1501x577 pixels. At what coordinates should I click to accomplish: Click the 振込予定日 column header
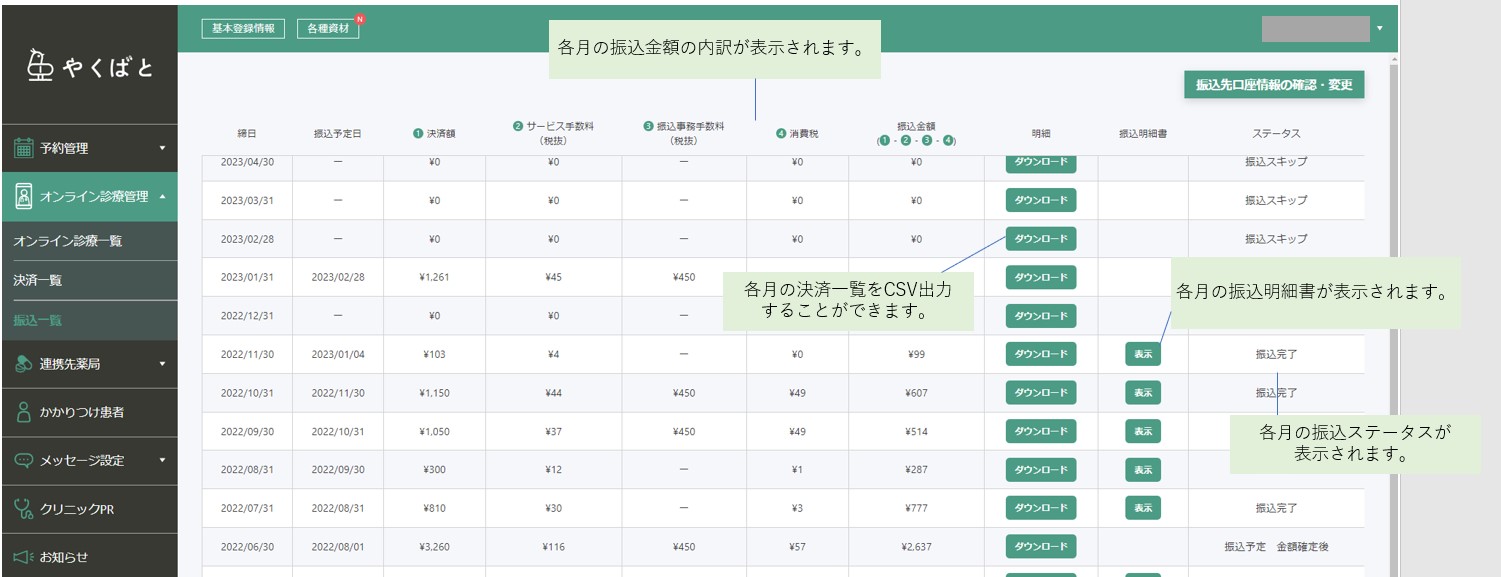338,133
